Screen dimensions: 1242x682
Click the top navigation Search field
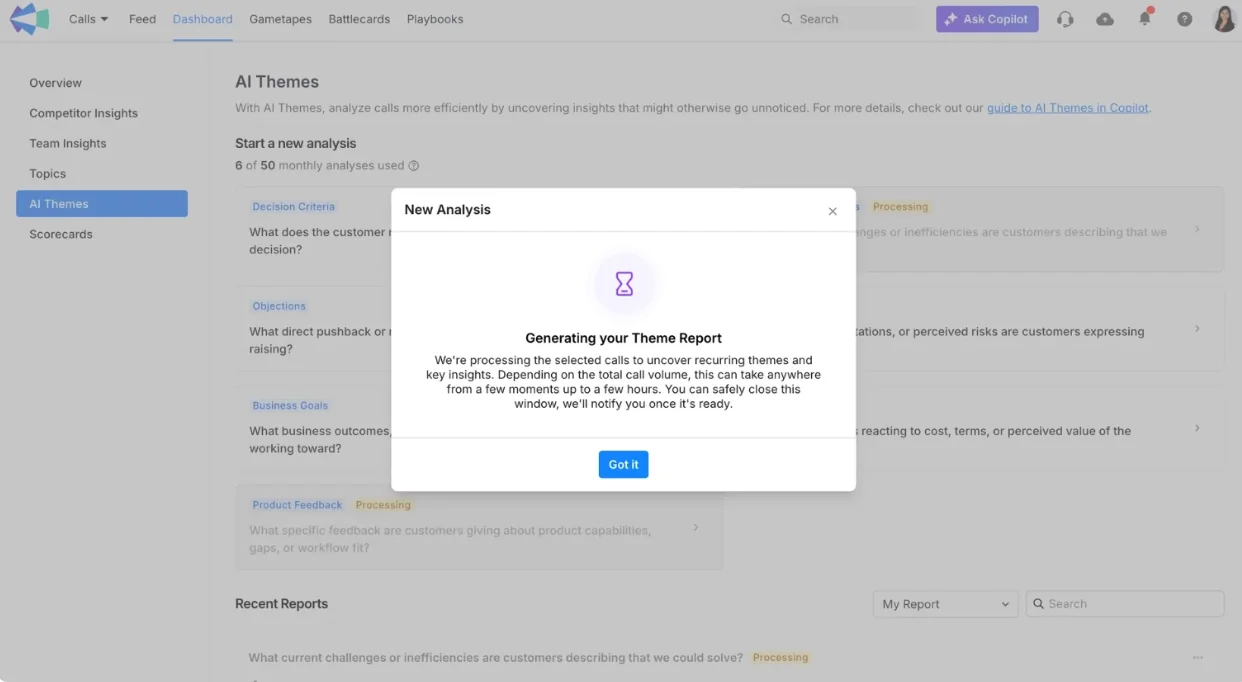pyautogui.click(x=847, y=19)
